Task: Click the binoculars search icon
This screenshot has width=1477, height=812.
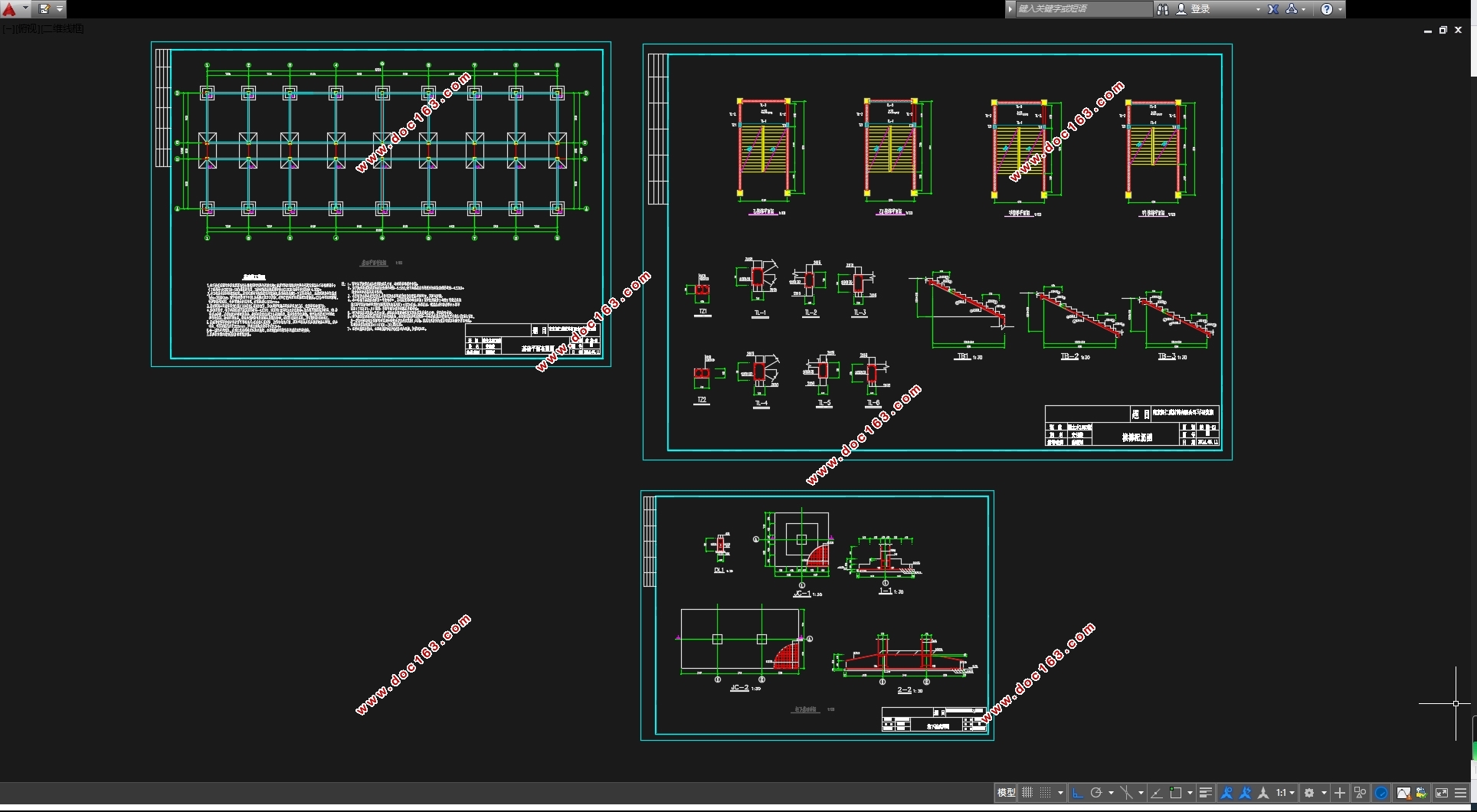Action: point(1162,9)
